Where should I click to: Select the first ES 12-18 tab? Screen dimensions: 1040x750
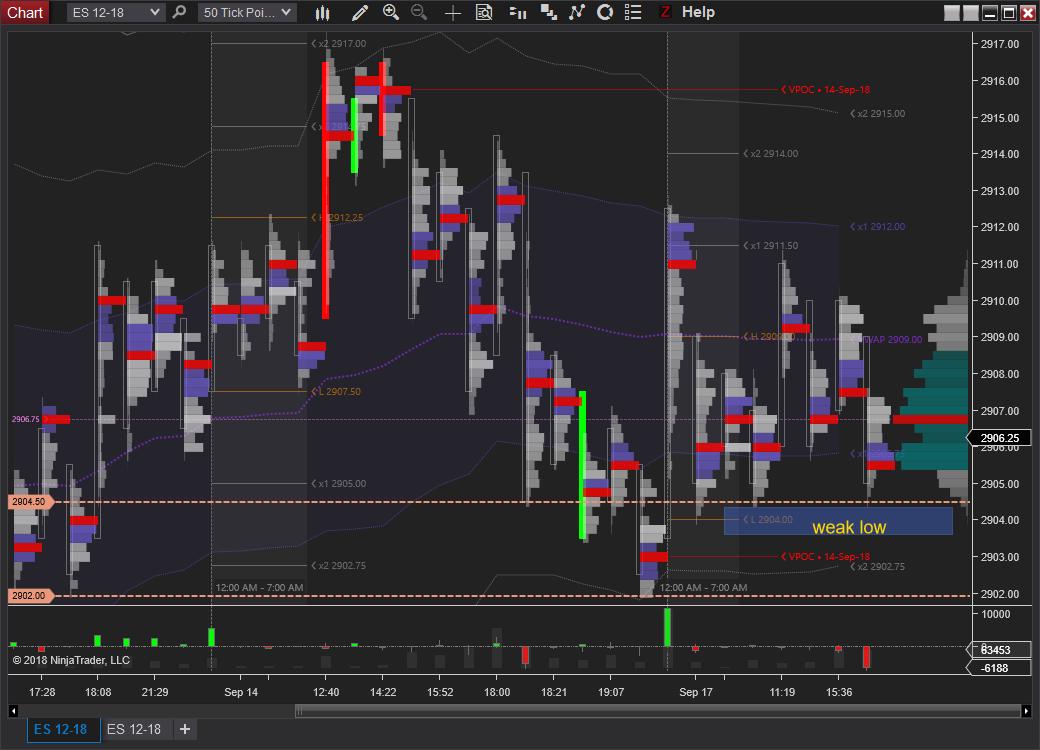click(x=63, y=729)
